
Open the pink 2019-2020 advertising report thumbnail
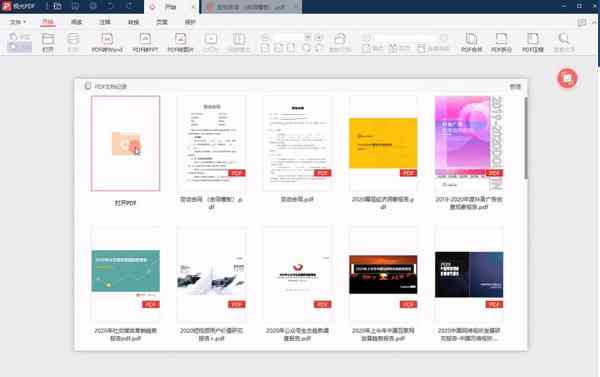coord(469,143)
